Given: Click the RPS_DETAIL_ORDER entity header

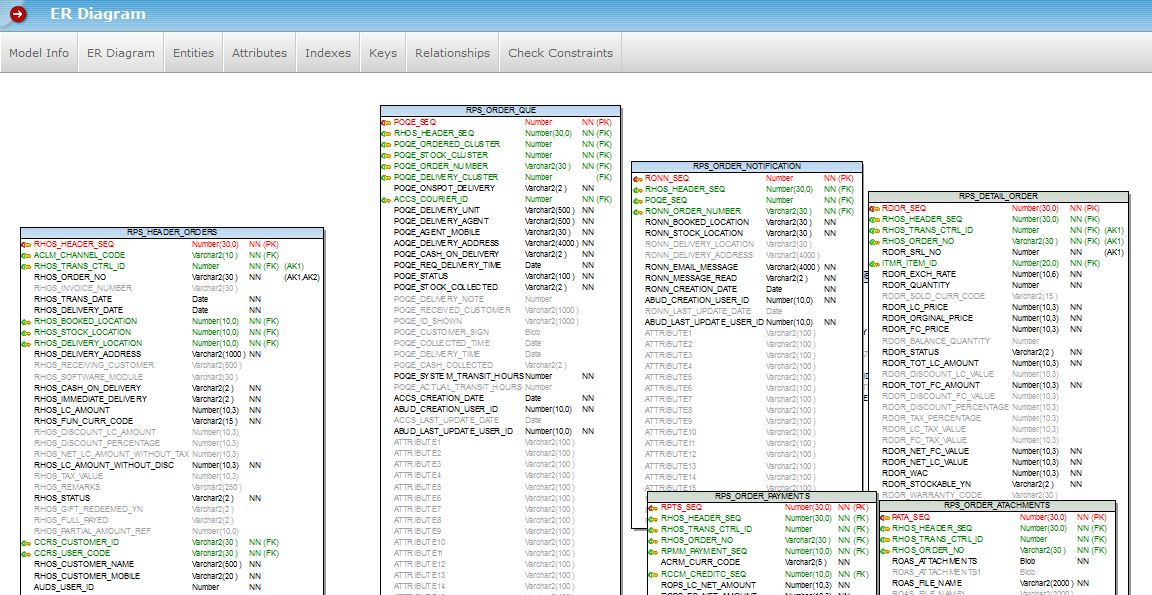Looking at the screenshot, I should (997, 196).
